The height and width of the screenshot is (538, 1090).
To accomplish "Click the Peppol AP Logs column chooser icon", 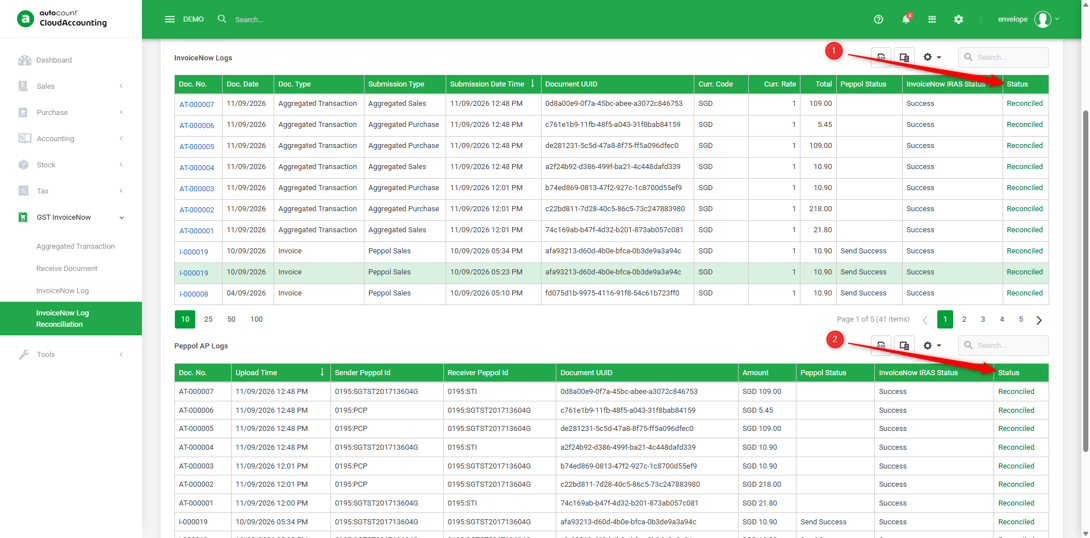I will click(904, 345).
